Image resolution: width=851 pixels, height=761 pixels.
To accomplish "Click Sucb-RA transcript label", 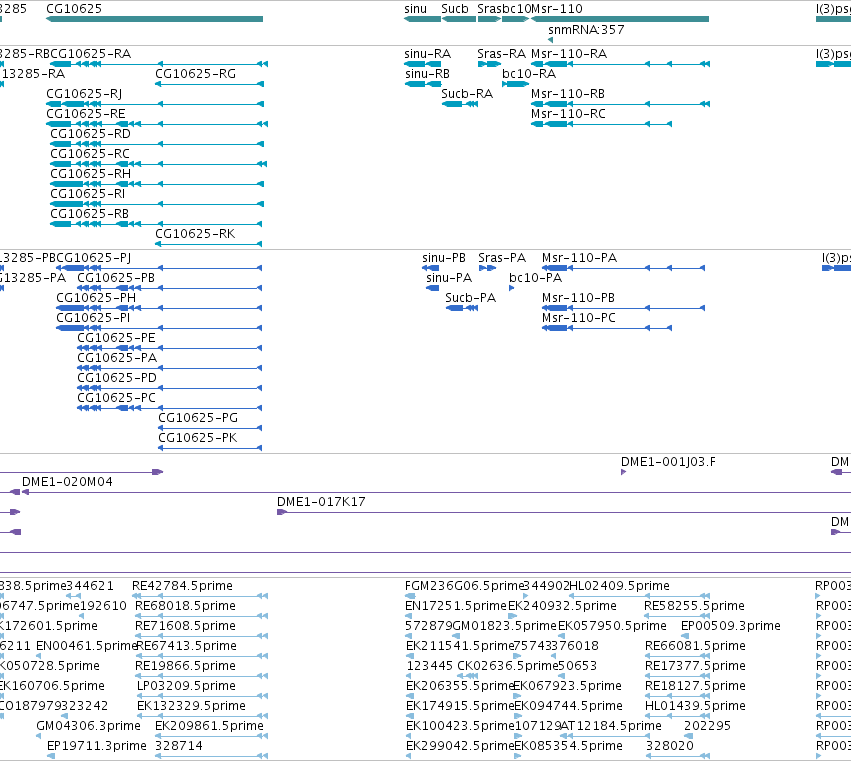I will pos(467,94).
